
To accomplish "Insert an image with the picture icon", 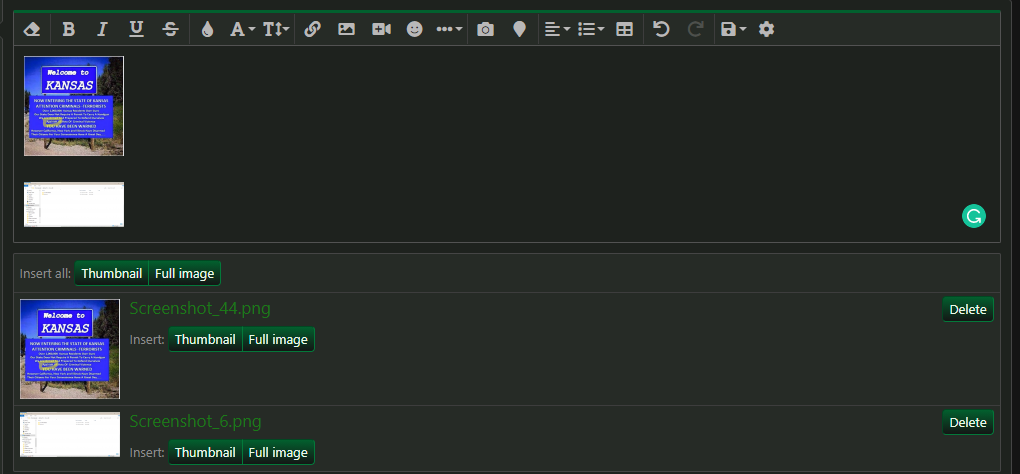I will click(347, 29).
